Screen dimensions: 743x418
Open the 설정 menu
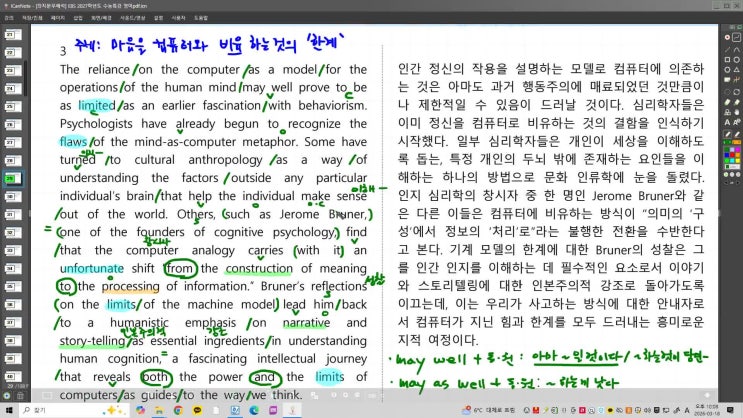[157, 18]
